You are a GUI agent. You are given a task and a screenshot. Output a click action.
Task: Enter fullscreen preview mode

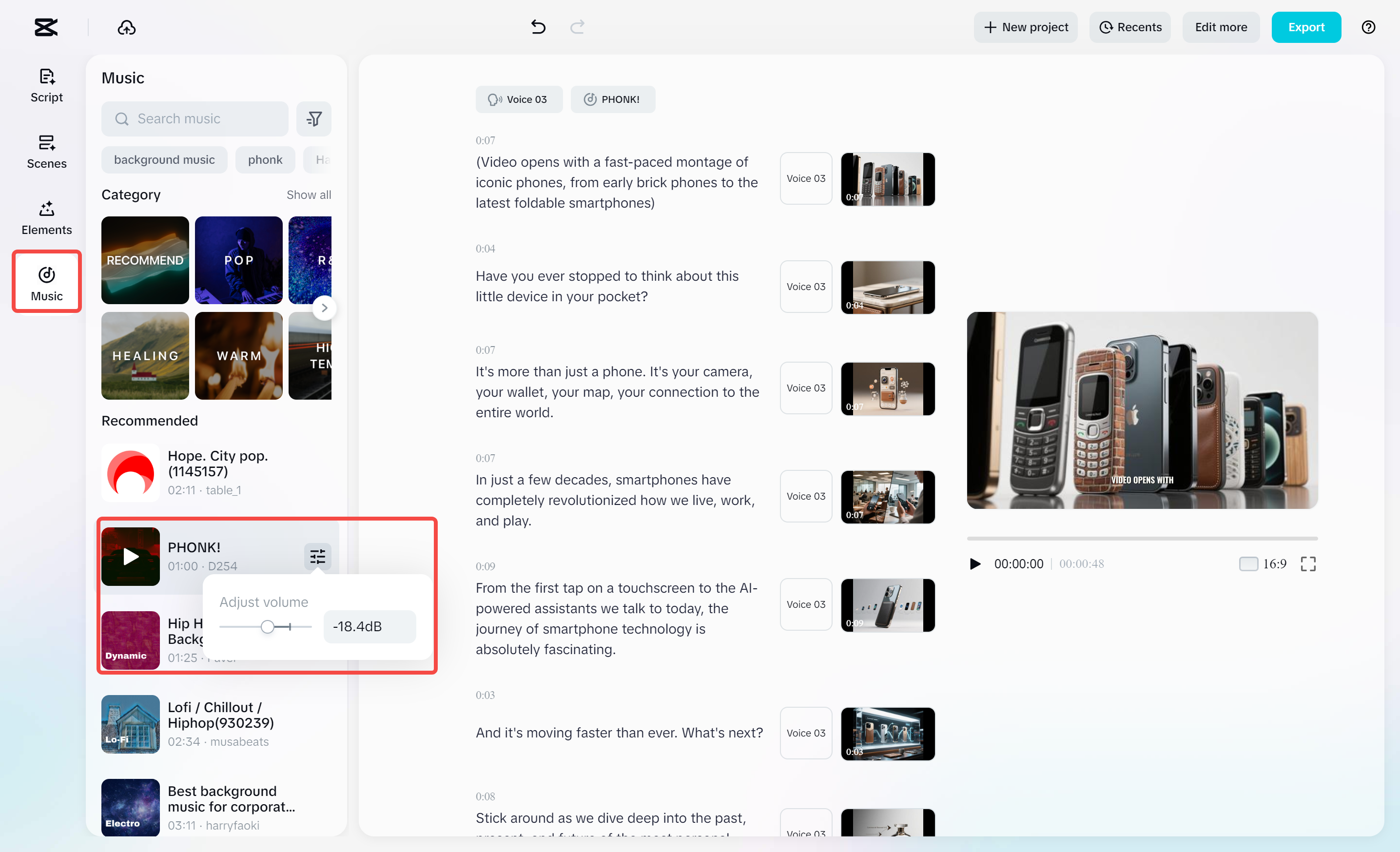[x=1308, y=563]
